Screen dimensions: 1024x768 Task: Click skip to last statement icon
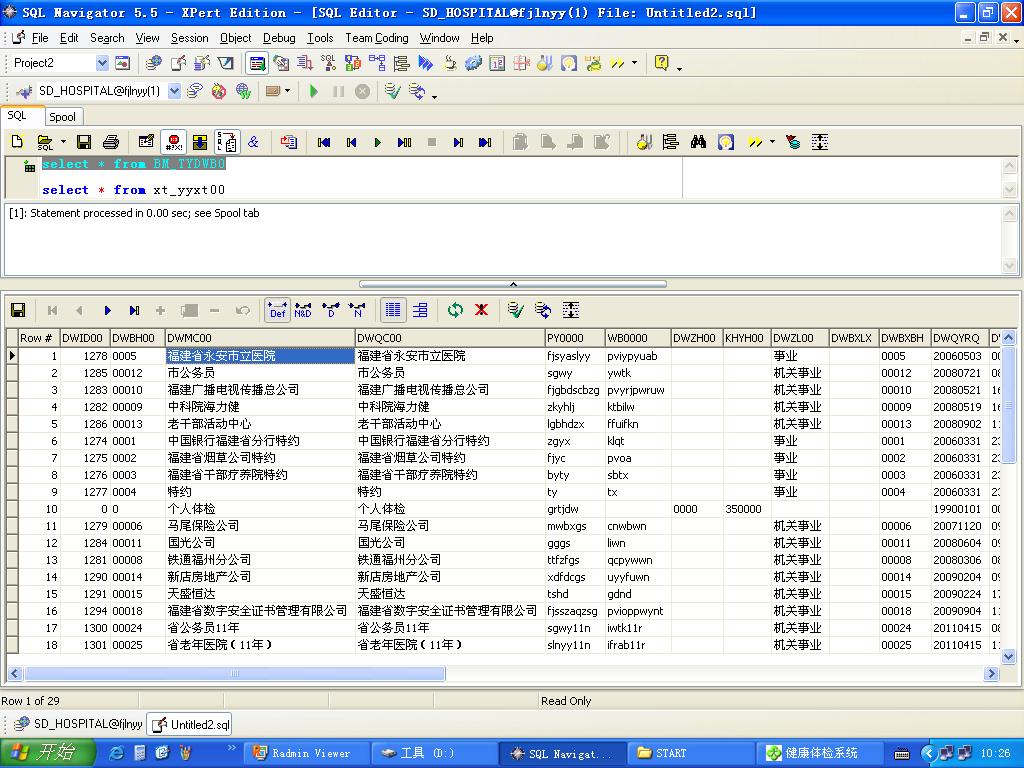tap(485, 142)
